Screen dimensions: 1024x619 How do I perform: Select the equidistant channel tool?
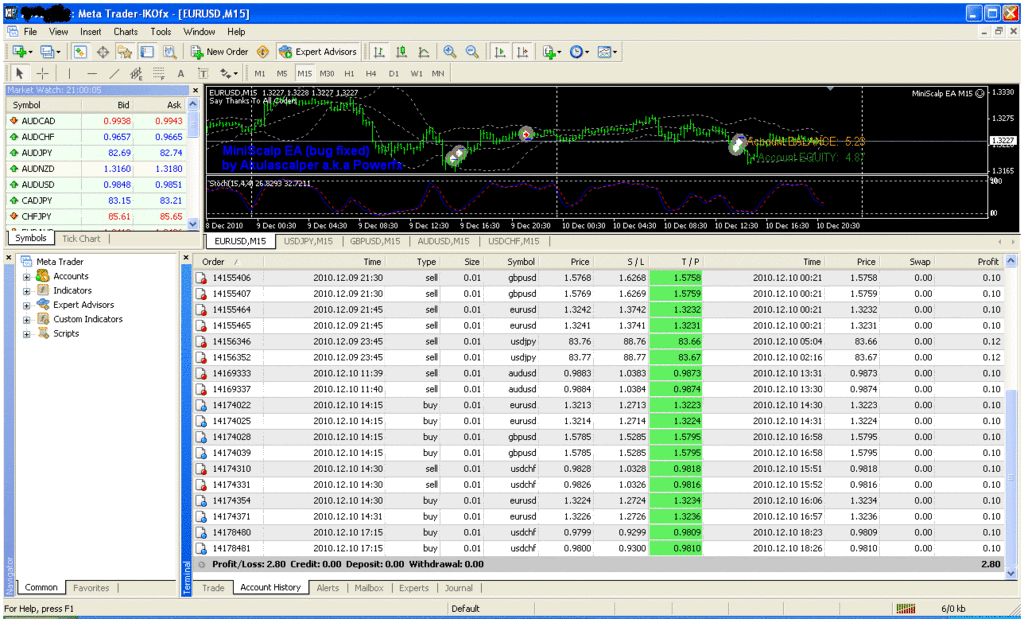(x=136, y=73)
